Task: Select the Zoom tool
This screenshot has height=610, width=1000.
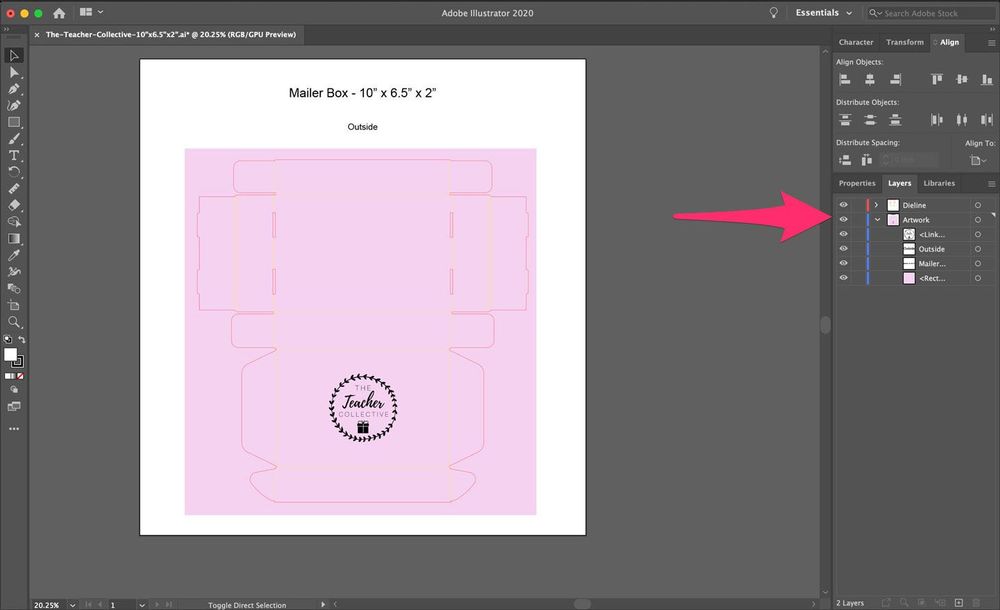Action: [x=14, y=324]
